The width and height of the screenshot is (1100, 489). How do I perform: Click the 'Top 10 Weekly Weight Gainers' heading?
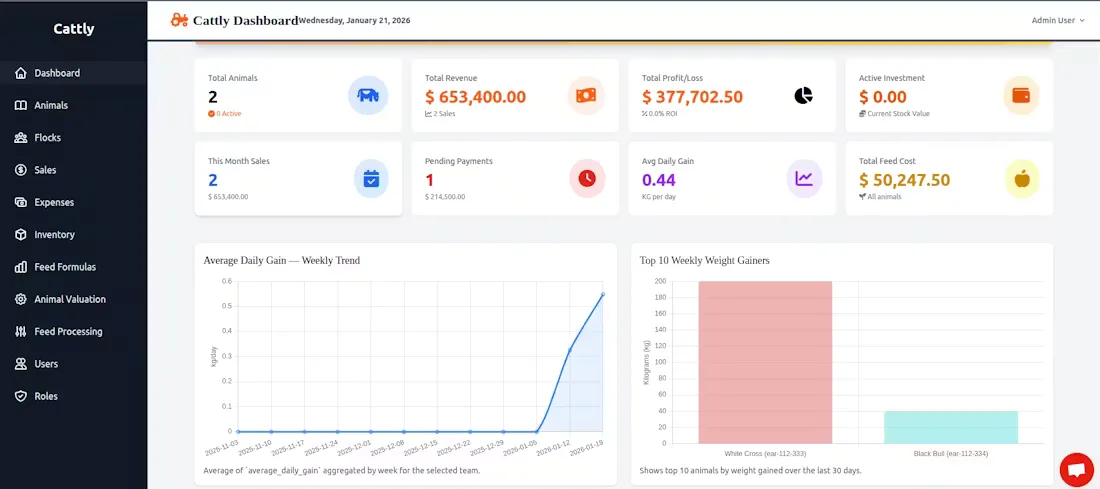click(704, 260)
